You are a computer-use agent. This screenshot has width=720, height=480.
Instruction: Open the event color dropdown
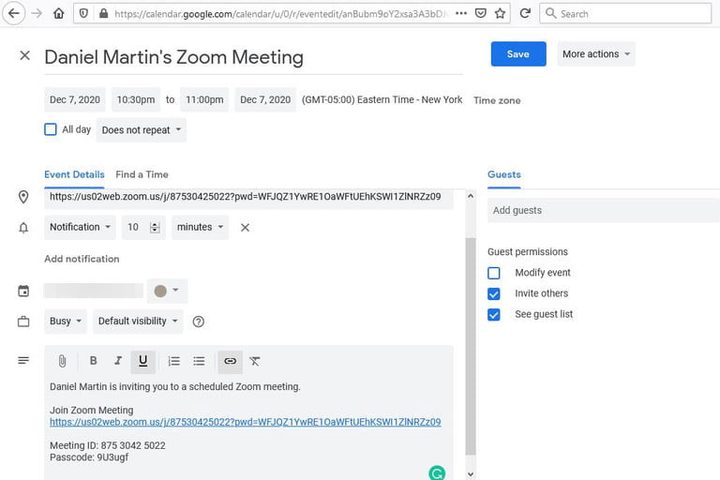167,291
